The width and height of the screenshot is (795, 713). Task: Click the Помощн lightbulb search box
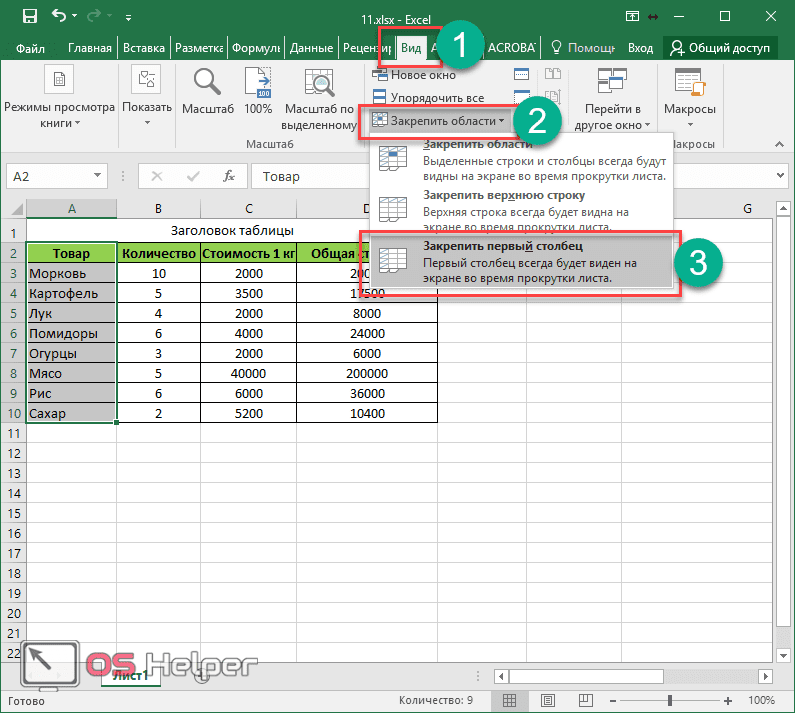(583, 48)
